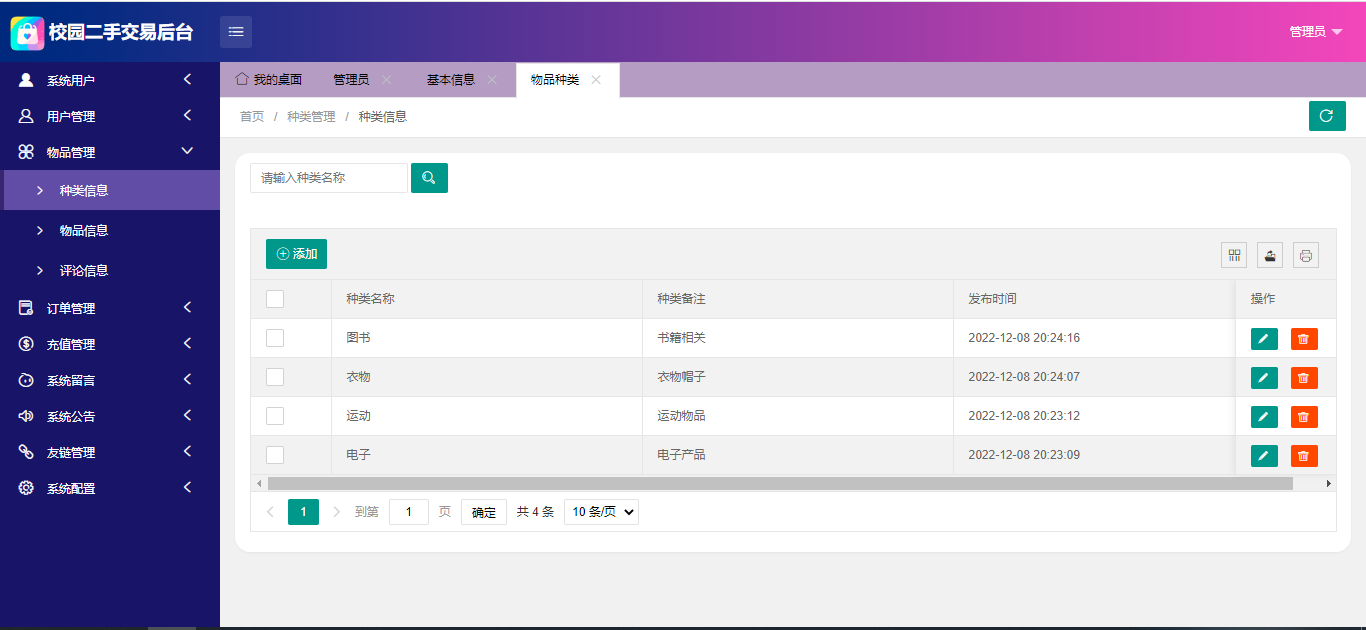1366x630 pixels.
Task: Click the 添加 add button
Action: point(296,254)
